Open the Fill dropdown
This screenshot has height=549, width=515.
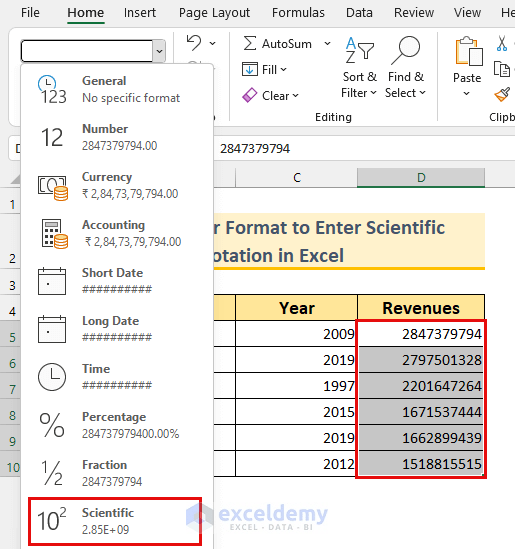click(274, 69)
